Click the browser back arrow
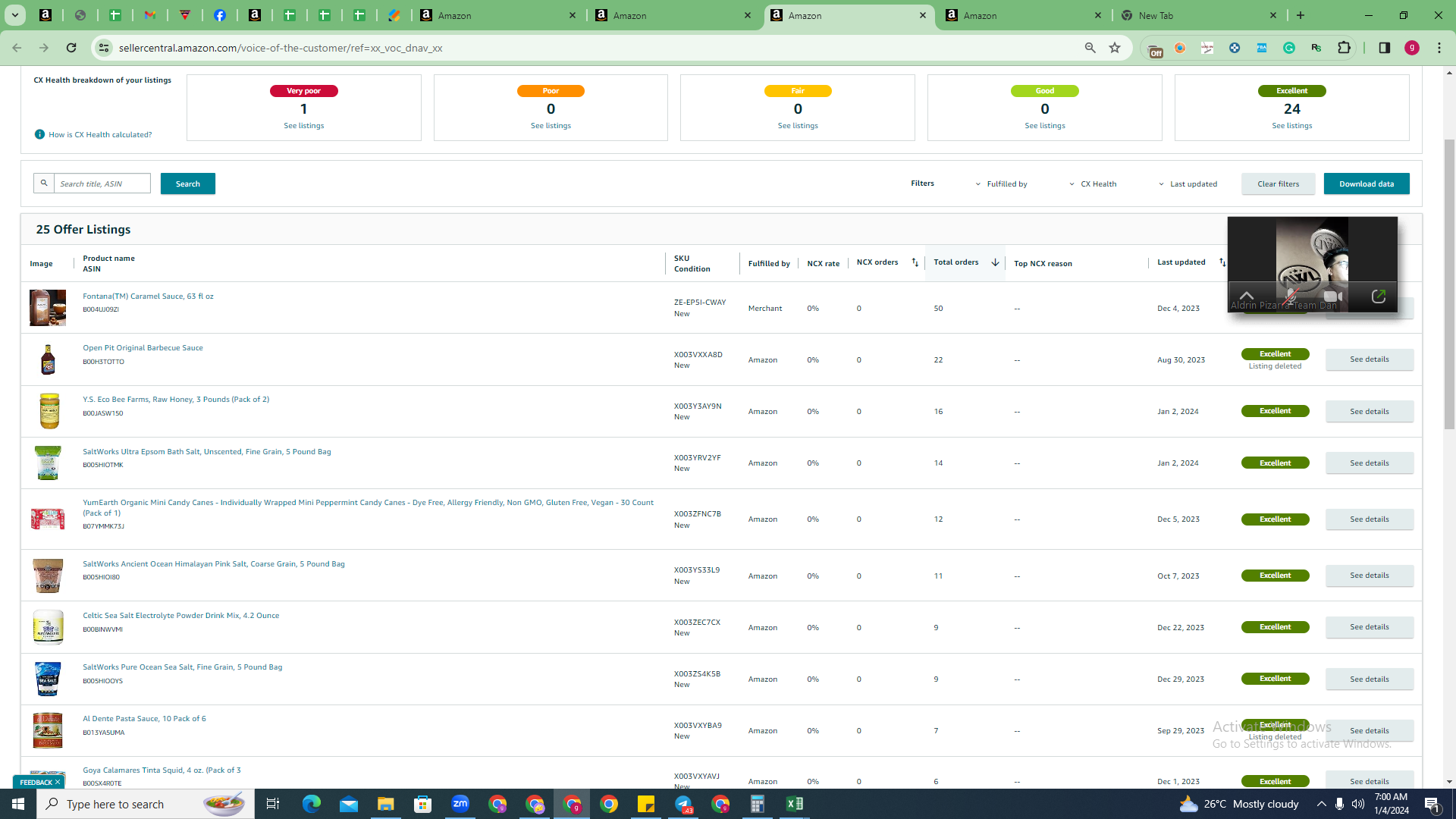1456x819 pixels. [x=17, y=48]
